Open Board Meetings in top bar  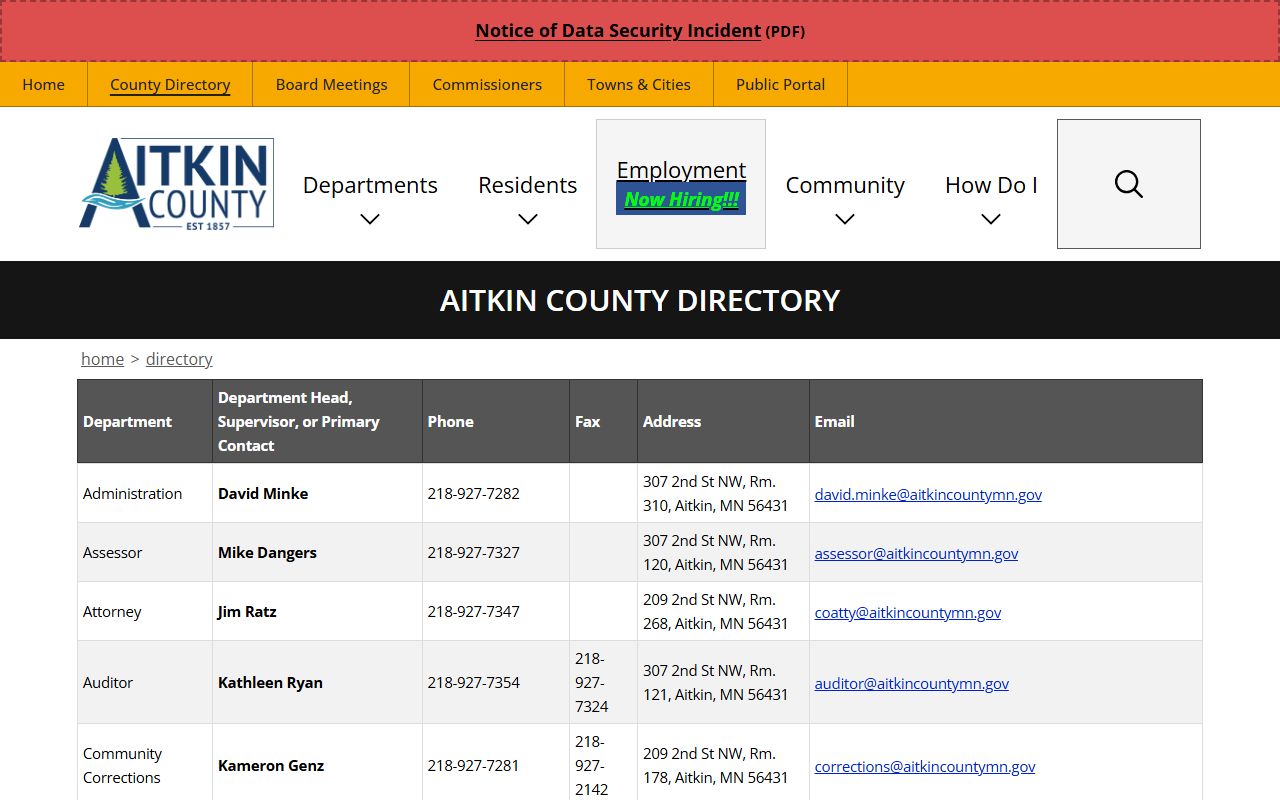(331, 84)
